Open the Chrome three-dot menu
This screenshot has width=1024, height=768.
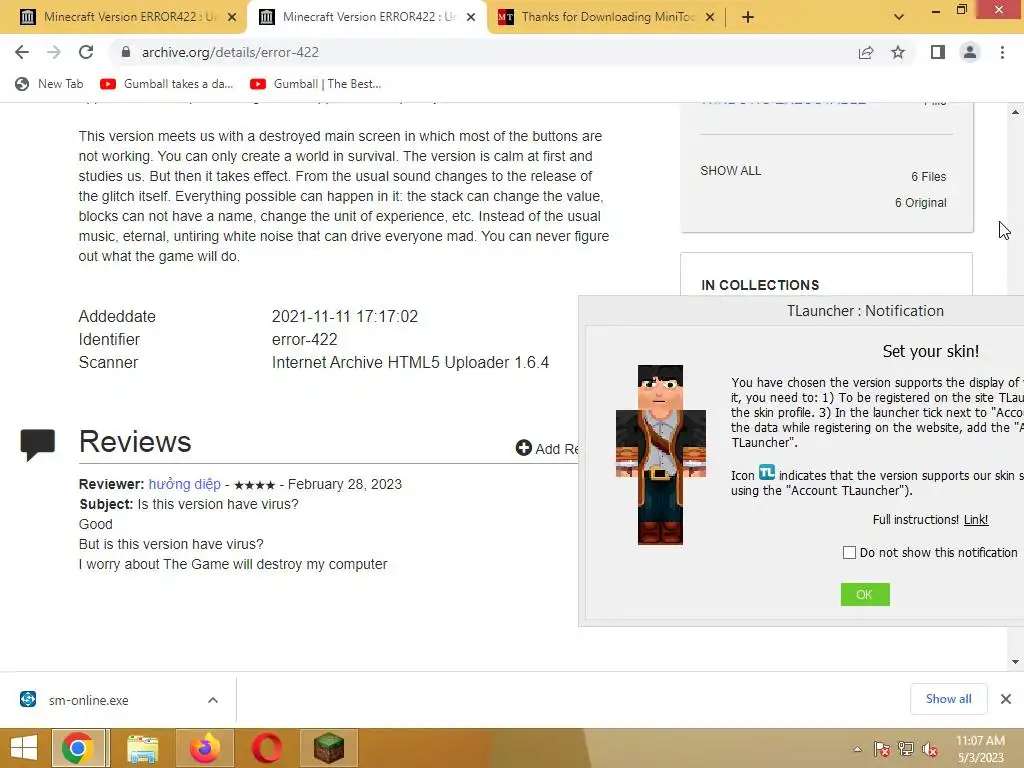(1002, 52)
